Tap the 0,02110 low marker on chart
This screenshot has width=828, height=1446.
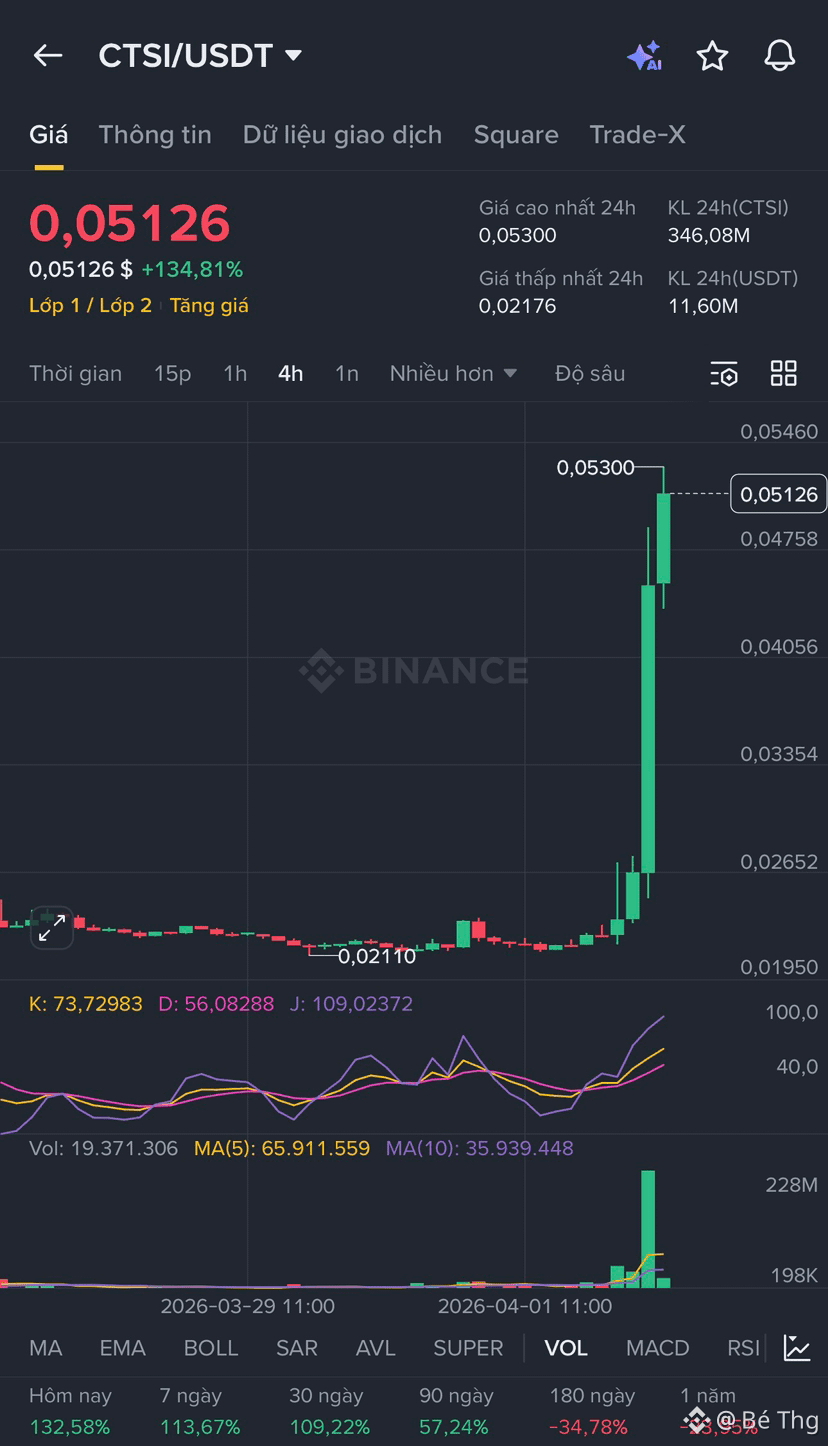(x=377, y=957)
